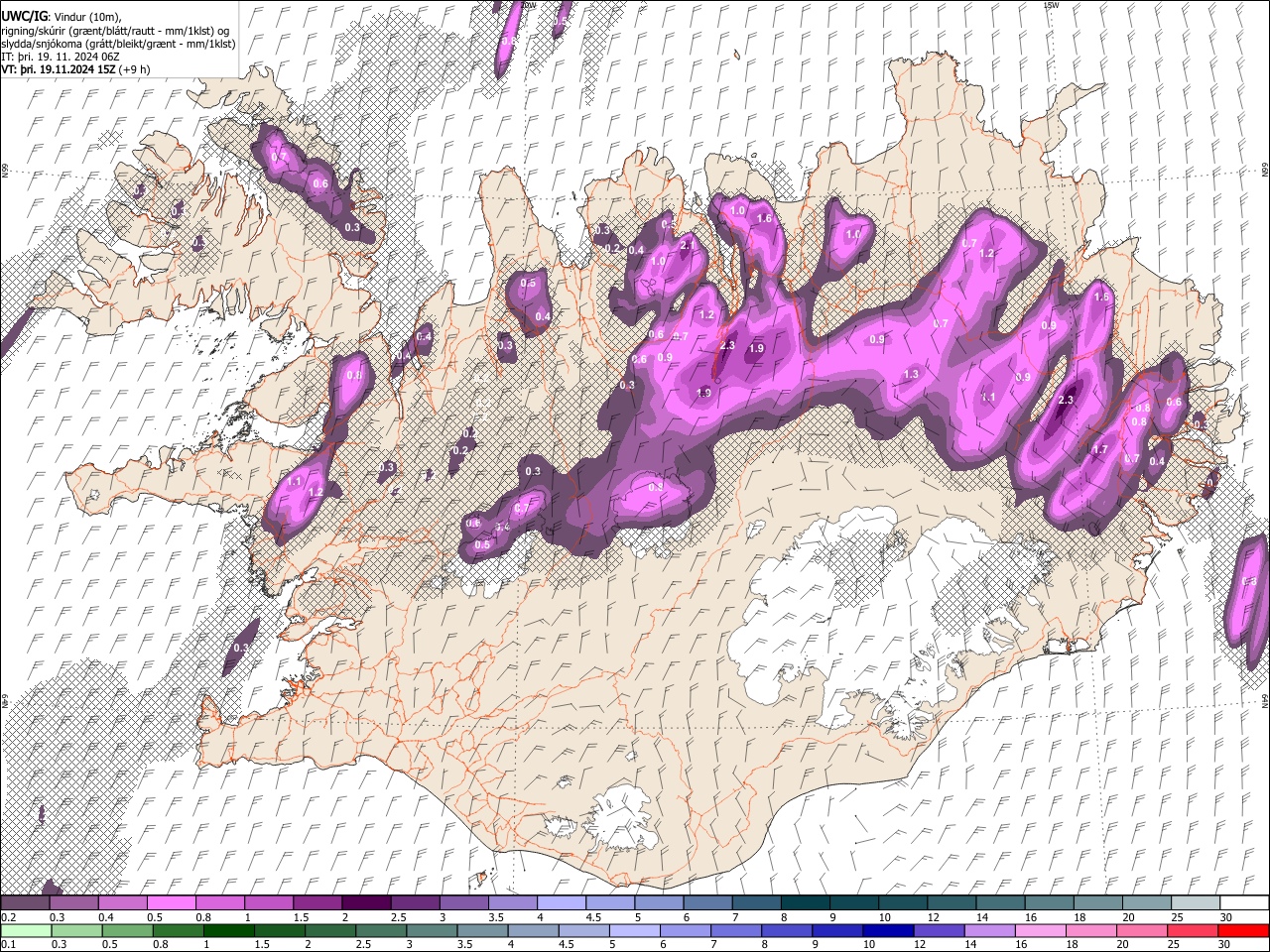Pick the bright pink snow swatch labeled 0.5
This screenshot has height=952, width=1270.
click(171, 902)
